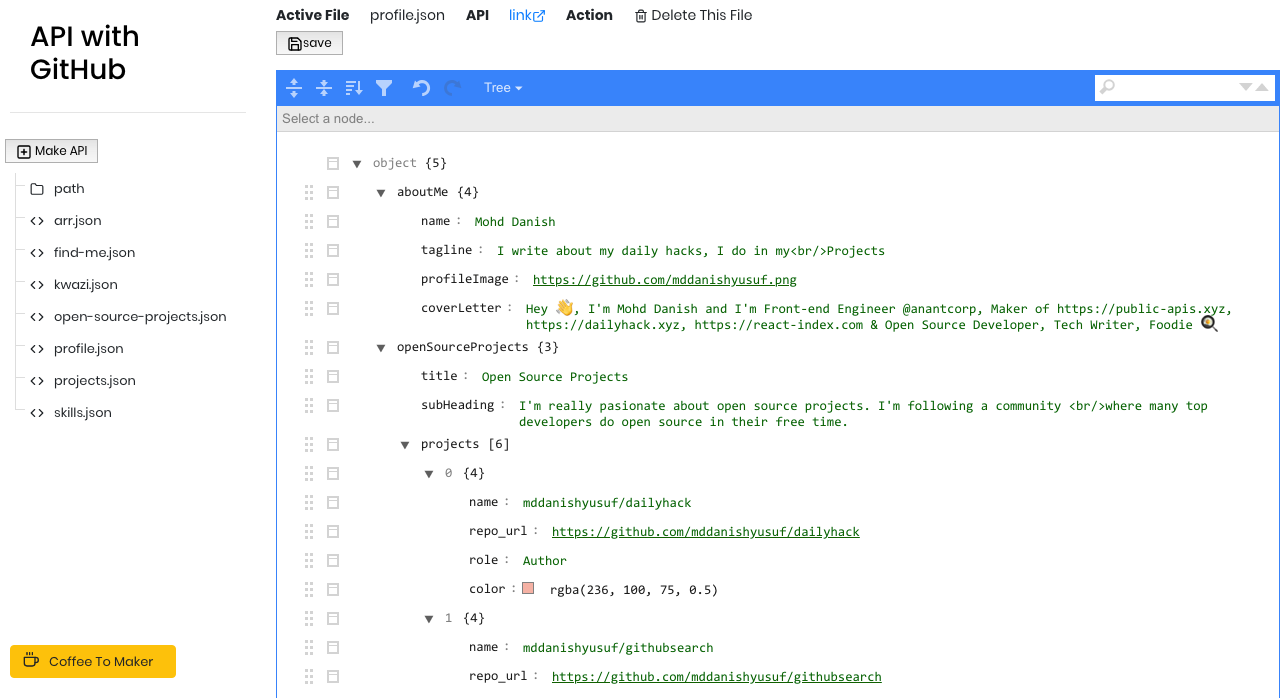This screenshot has width=1280, height=698.
Task: Open the context menu for title row
Action: 333,376
